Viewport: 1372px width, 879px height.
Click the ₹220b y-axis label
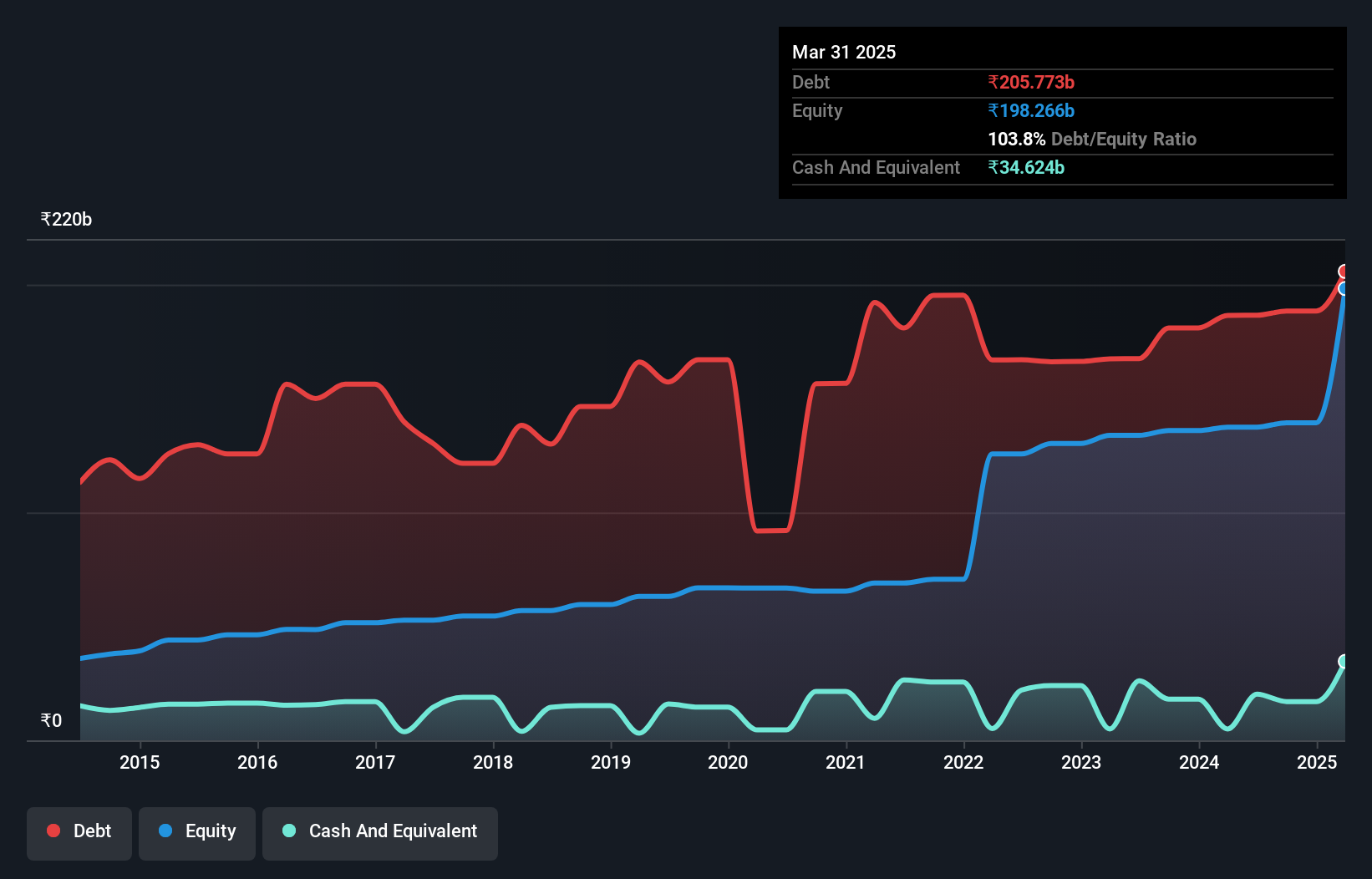click(x=66, y=220)
